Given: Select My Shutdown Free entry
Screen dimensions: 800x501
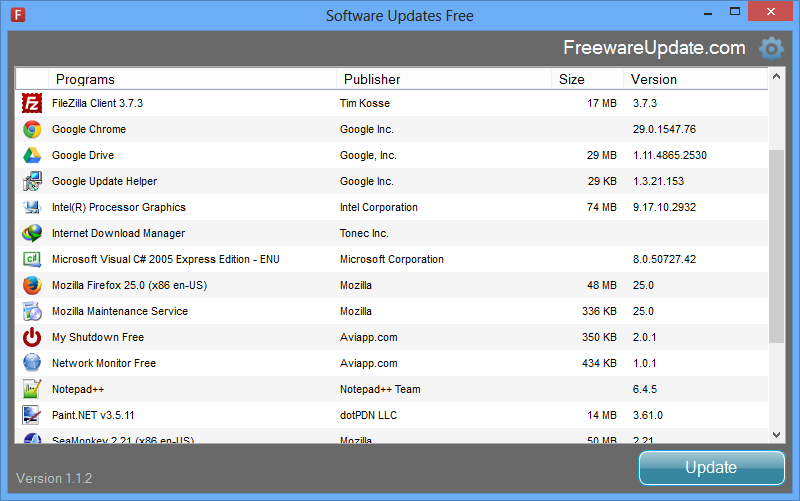Looking at the screenshot, I should (98, 337).
